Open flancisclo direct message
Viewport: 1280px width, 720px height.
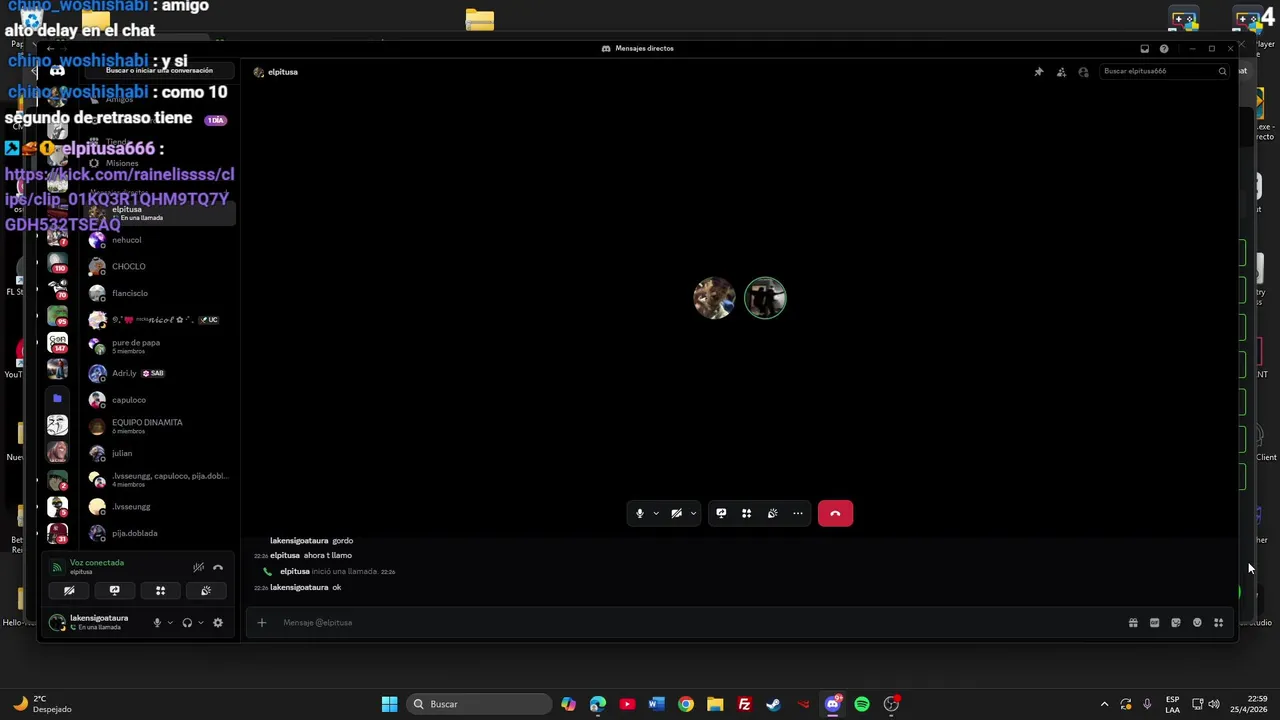[160, 293]
